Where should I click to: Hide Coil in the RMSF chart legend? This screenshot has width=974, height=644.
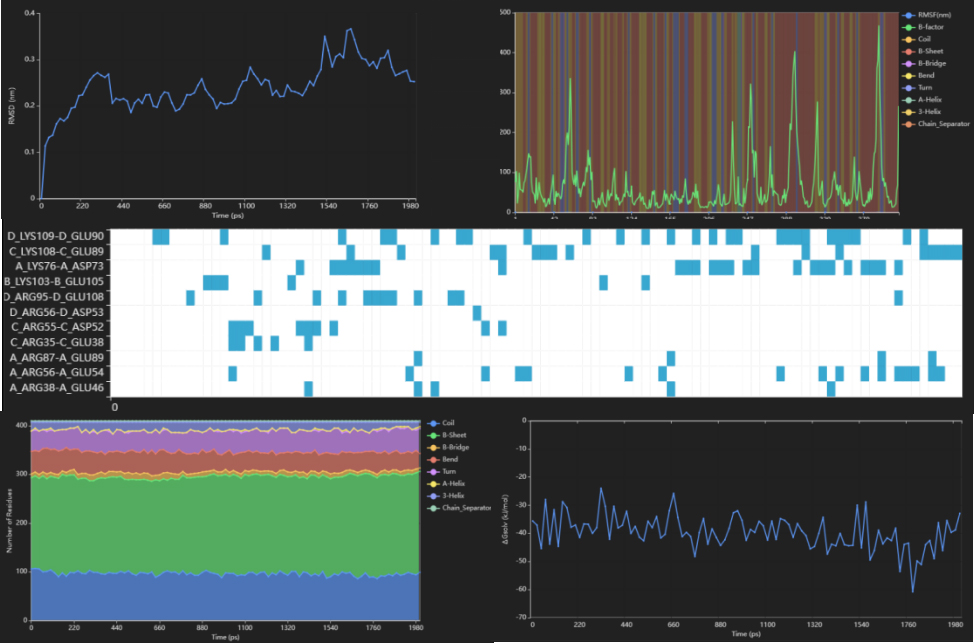click(917, 39)
